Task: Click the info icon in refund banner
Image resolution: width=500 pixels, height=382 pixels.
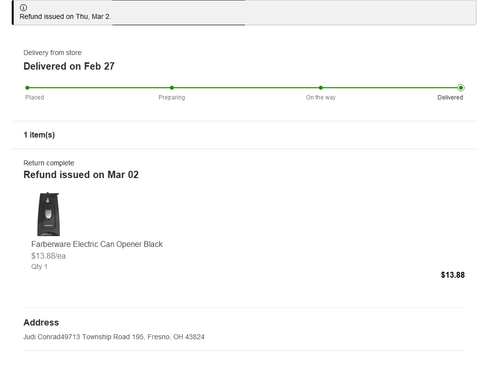Action: click(x=23, y=7)
